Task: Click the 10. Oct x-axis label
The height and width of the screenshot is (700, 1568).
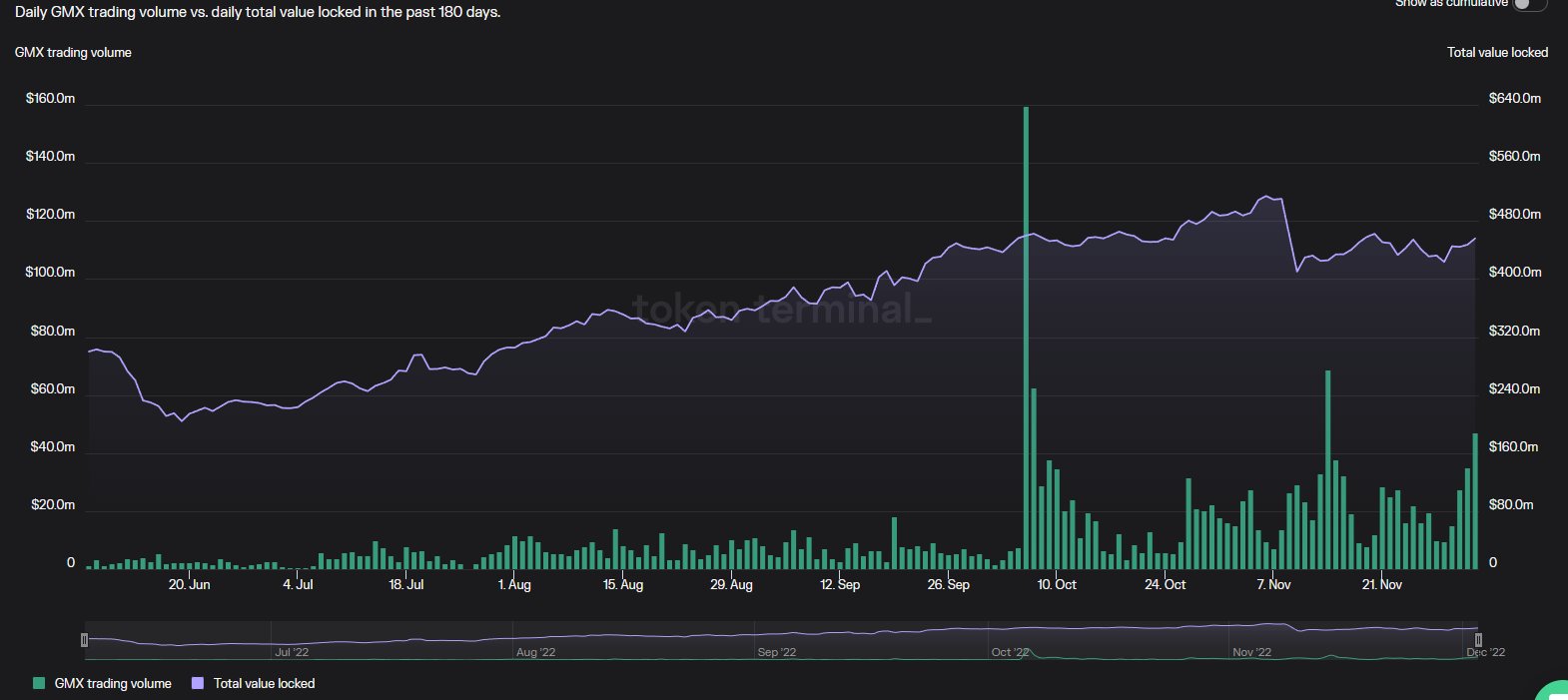Action: pyautogui.click(x=1057, y=584)
